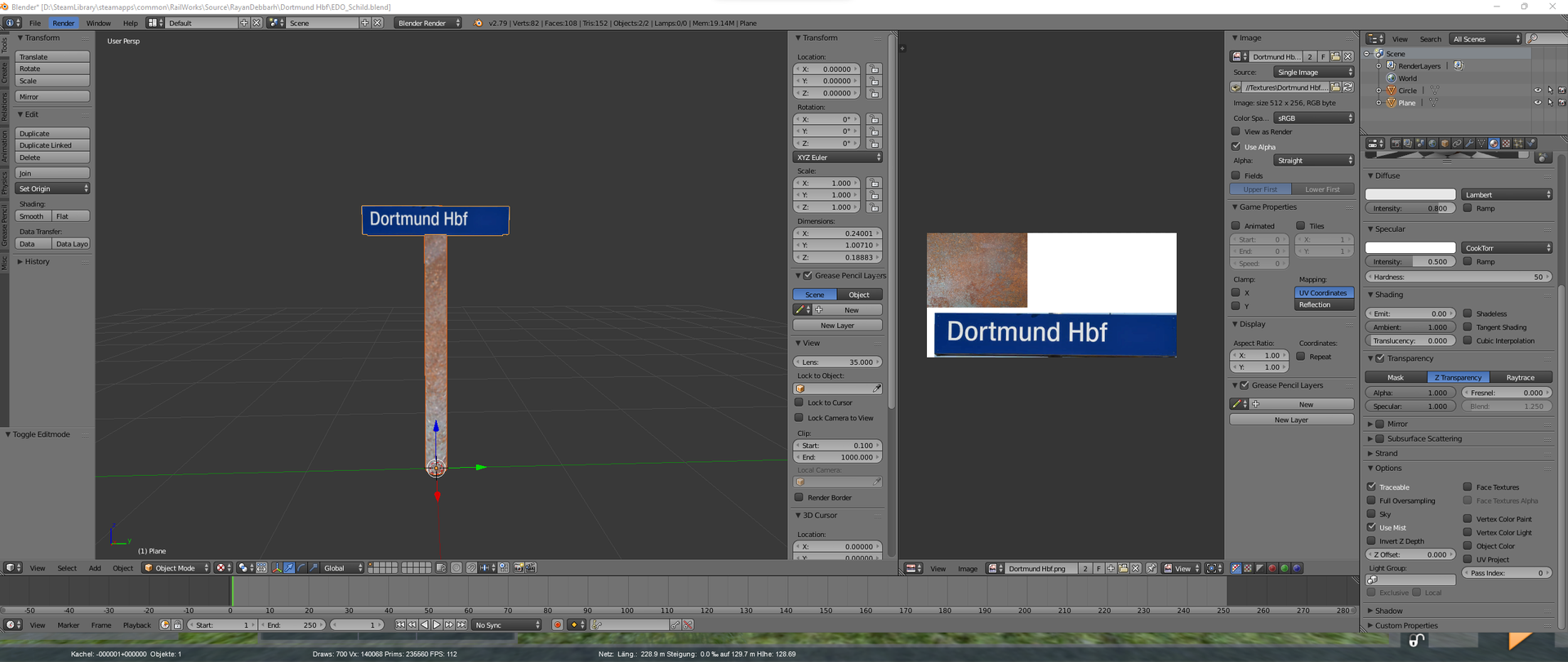Enable Lock Camera to View
The height and width of the screenshot is (662, 1568).
pos(800,418)
